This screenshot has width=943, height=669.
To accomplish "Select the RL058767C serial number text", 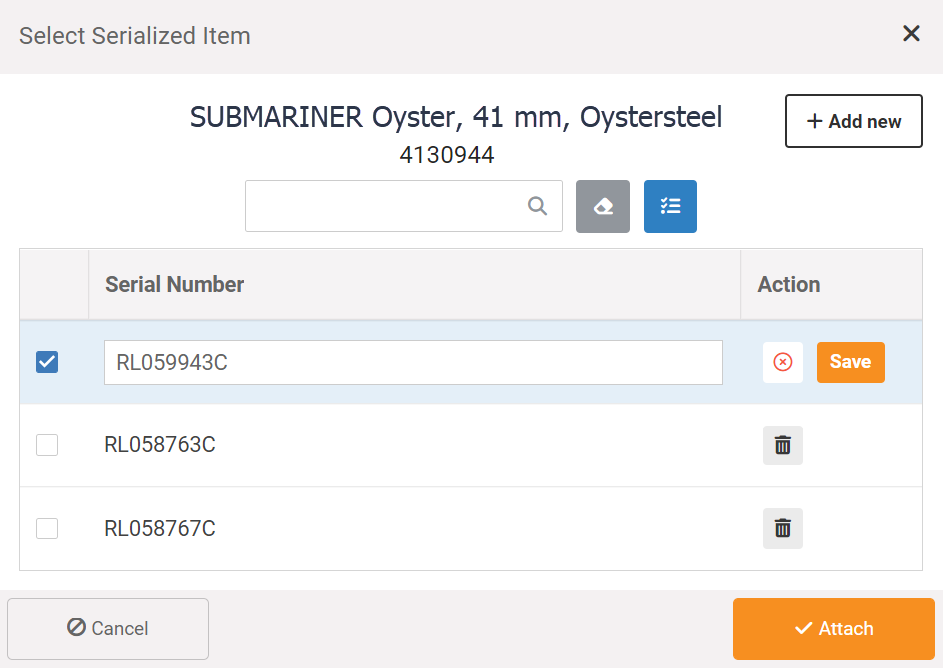I will pyautogui.click(x=160, y=528).
